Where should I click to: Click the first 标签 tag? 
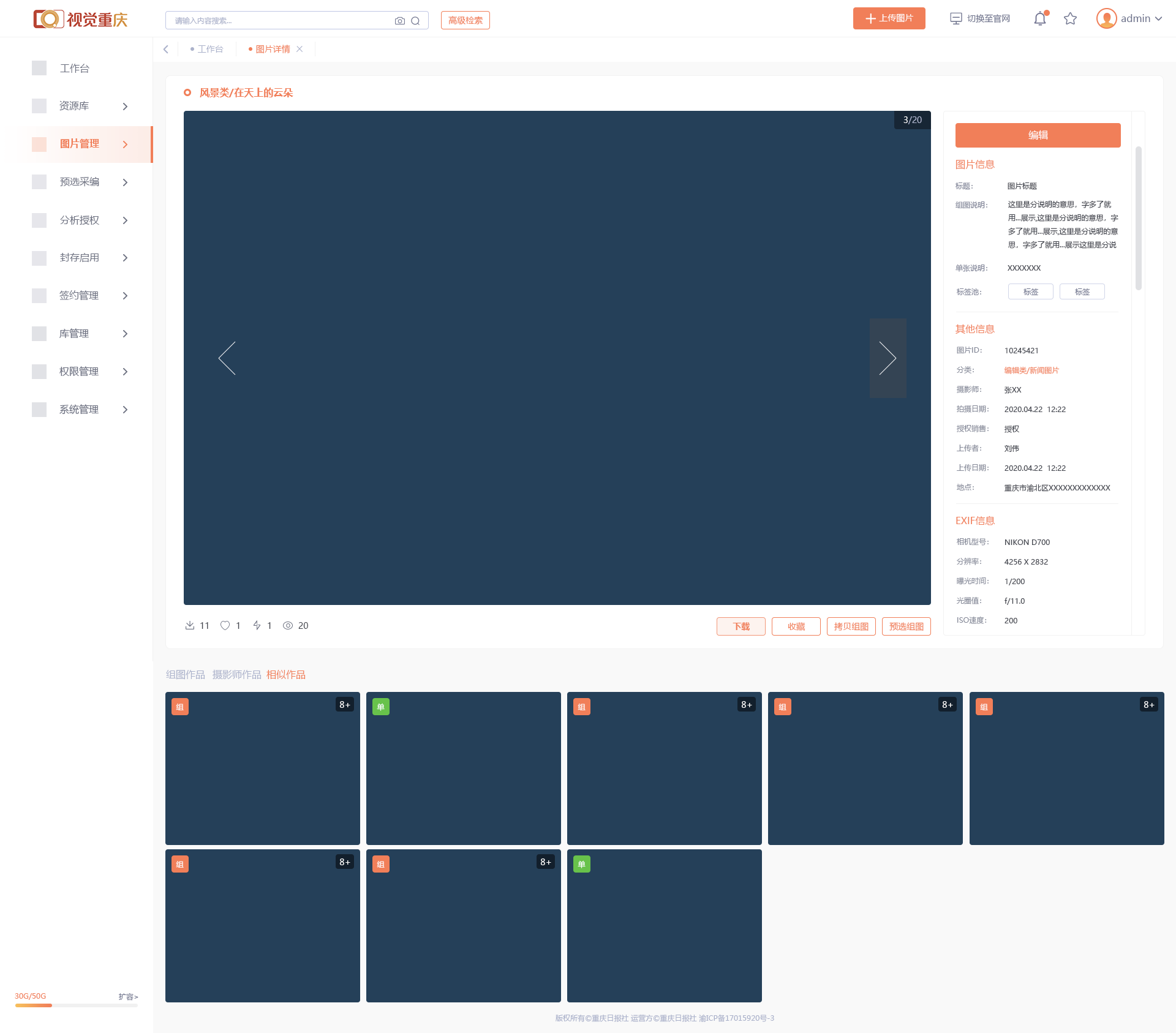[1031, 291]
